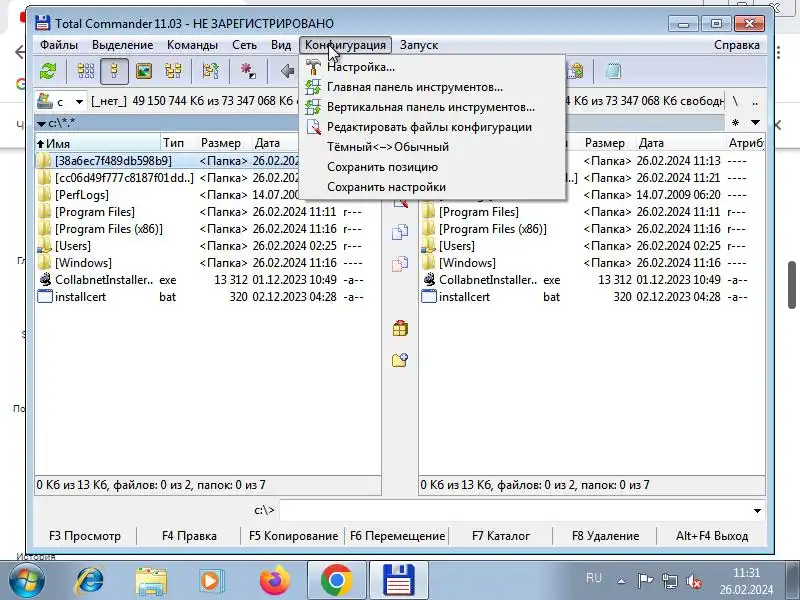The height and width of the screenshot is (600, 800).
Task: Sort left panel by Имя column header
Action: (x=97, y=143)
